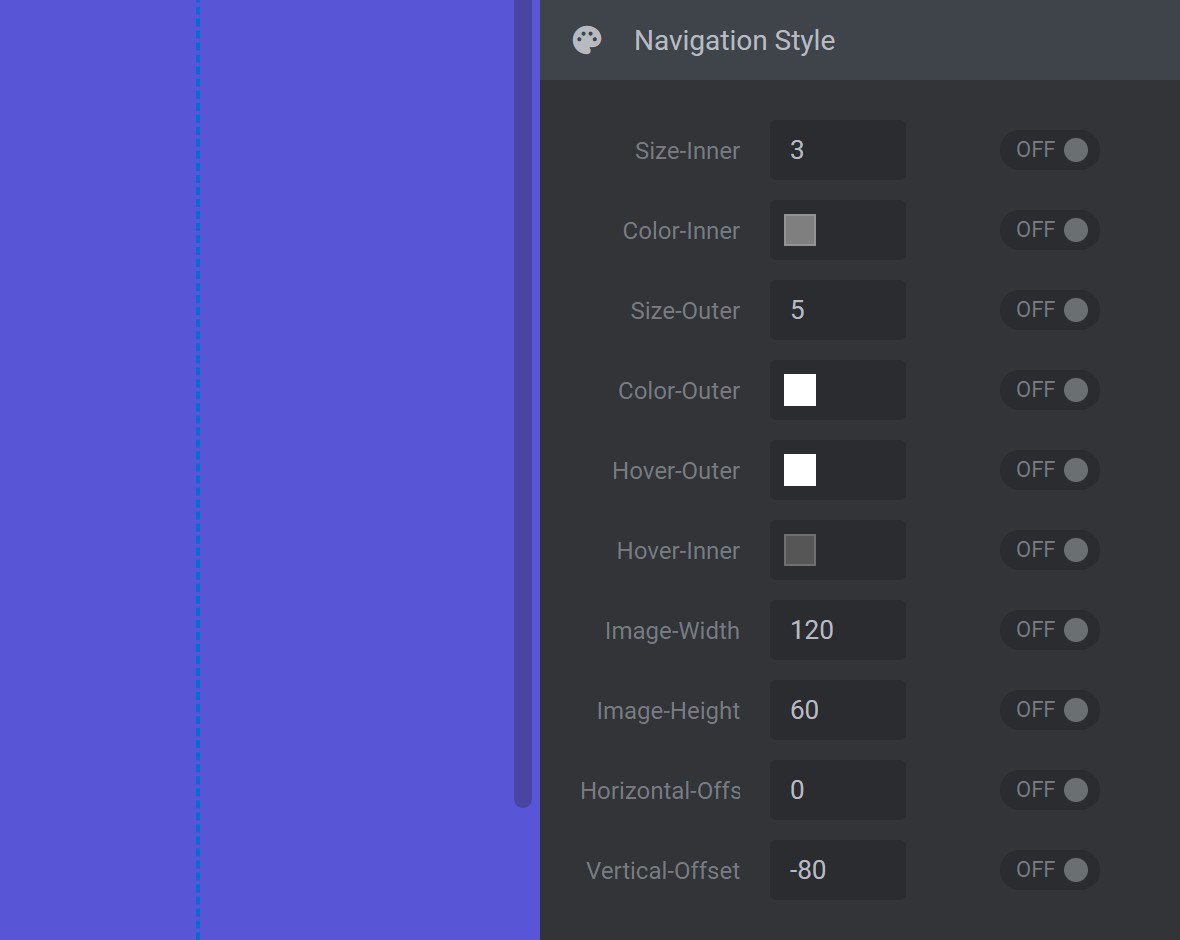Click the Vertical-Offset field showing -80
The image size is (1180, 940).
tap(838, 870)
